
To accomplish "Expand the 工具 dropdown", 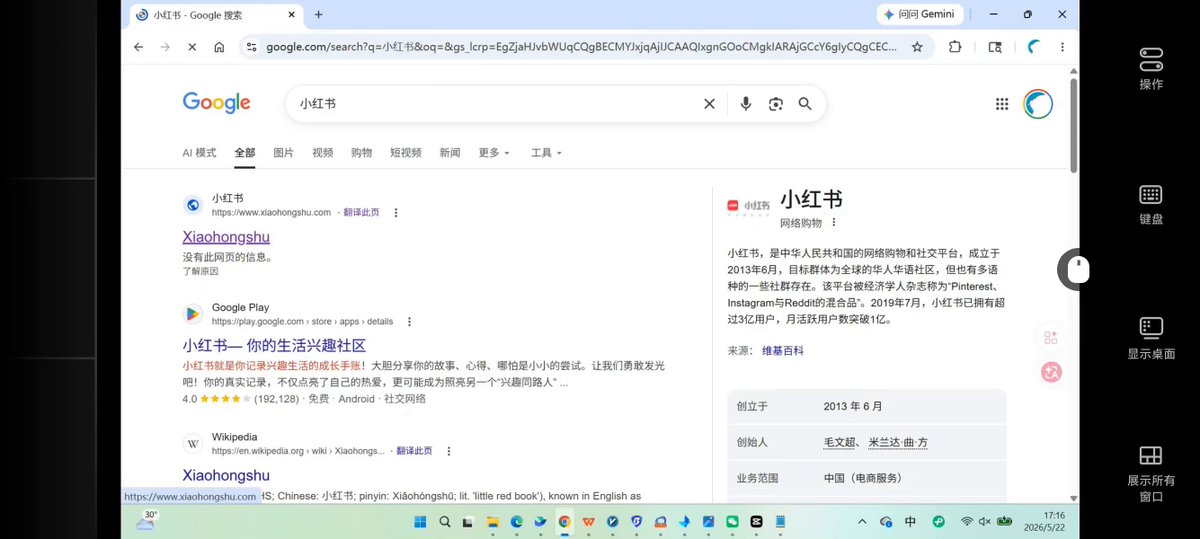I will [x=546, y=153].
